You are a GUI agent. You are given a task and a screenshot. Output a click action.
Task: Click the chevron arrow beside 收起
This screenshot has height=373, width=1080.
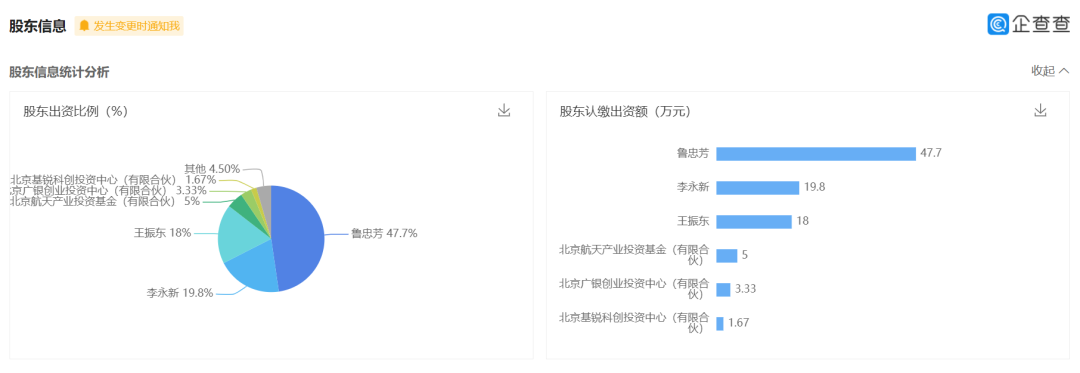coord(1064,71)
